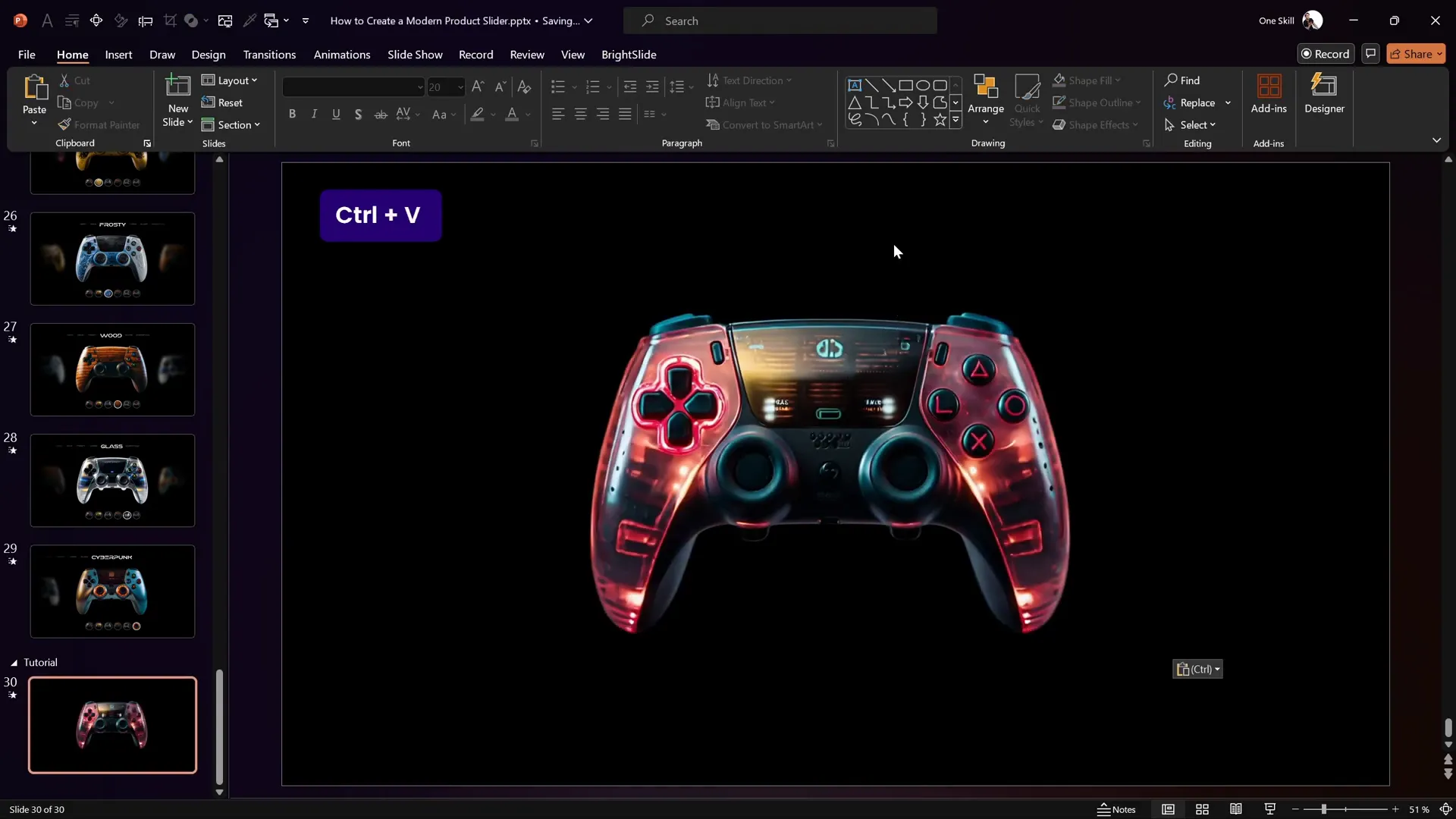Open the font size dropdown

460,87
